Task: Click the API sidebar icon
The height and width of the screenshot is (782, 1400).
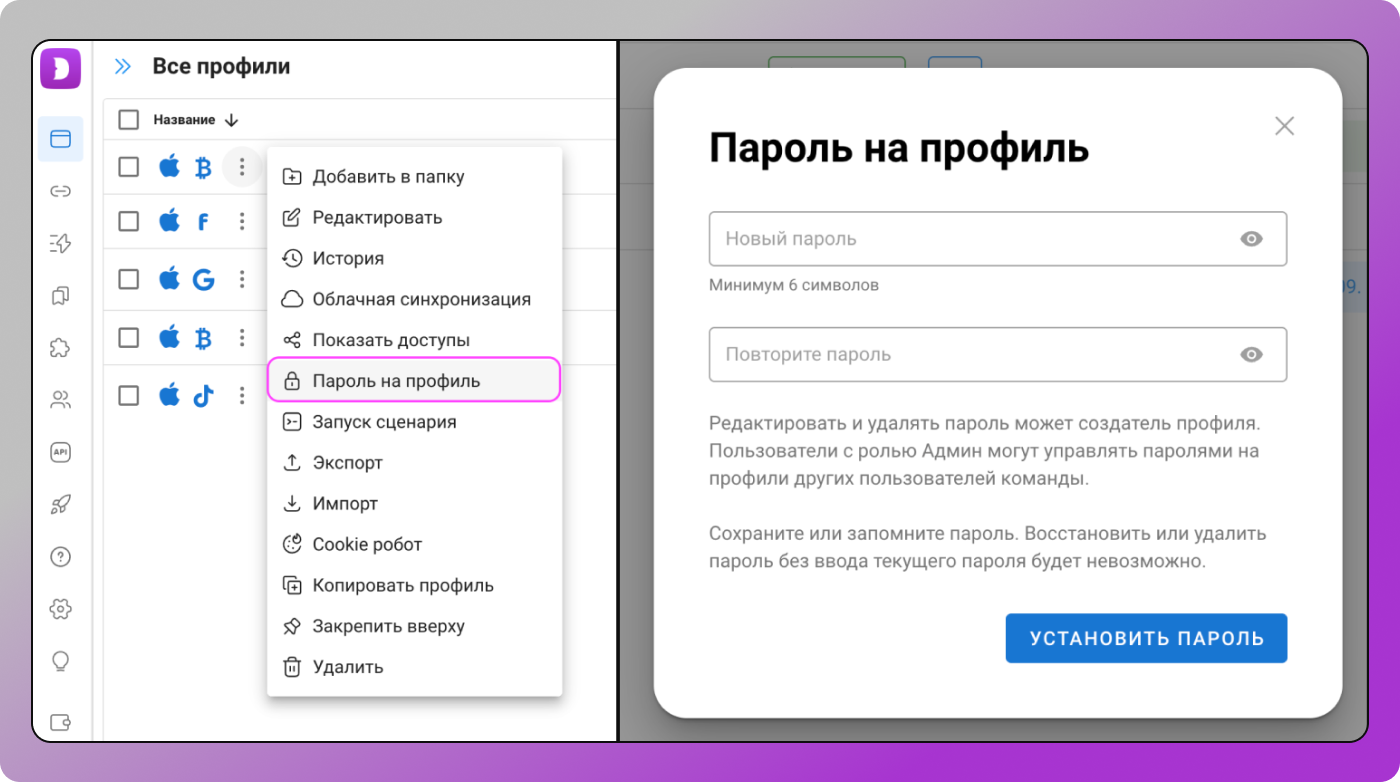Action: pos(60,452)
